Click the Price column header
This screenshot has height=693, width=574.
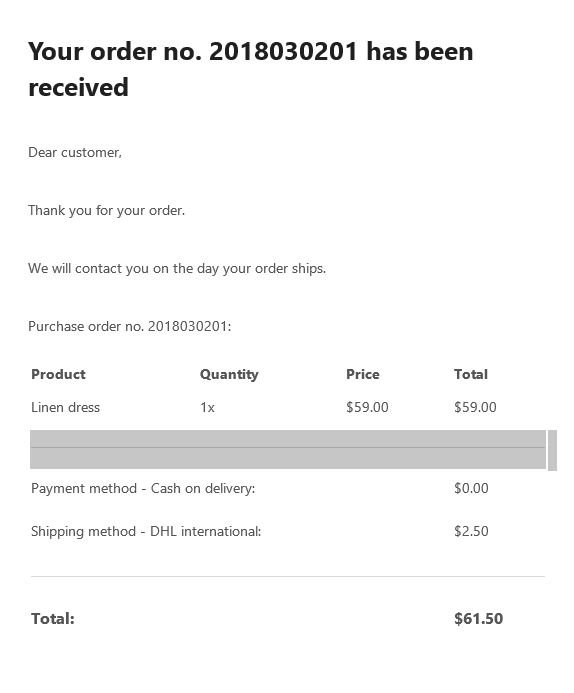[363, 374]
